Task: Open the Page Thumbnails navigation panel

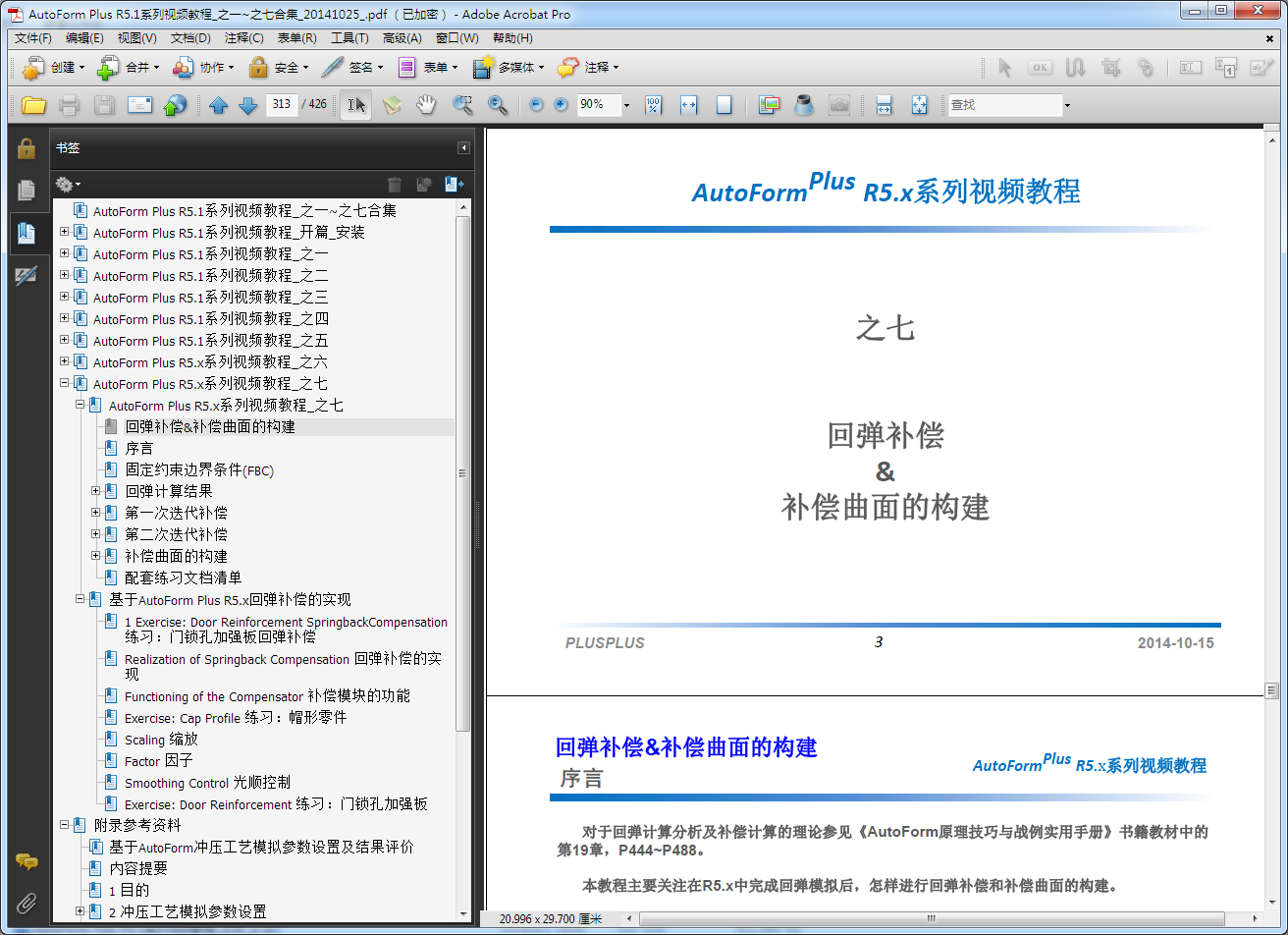Action: pos(28,191)
